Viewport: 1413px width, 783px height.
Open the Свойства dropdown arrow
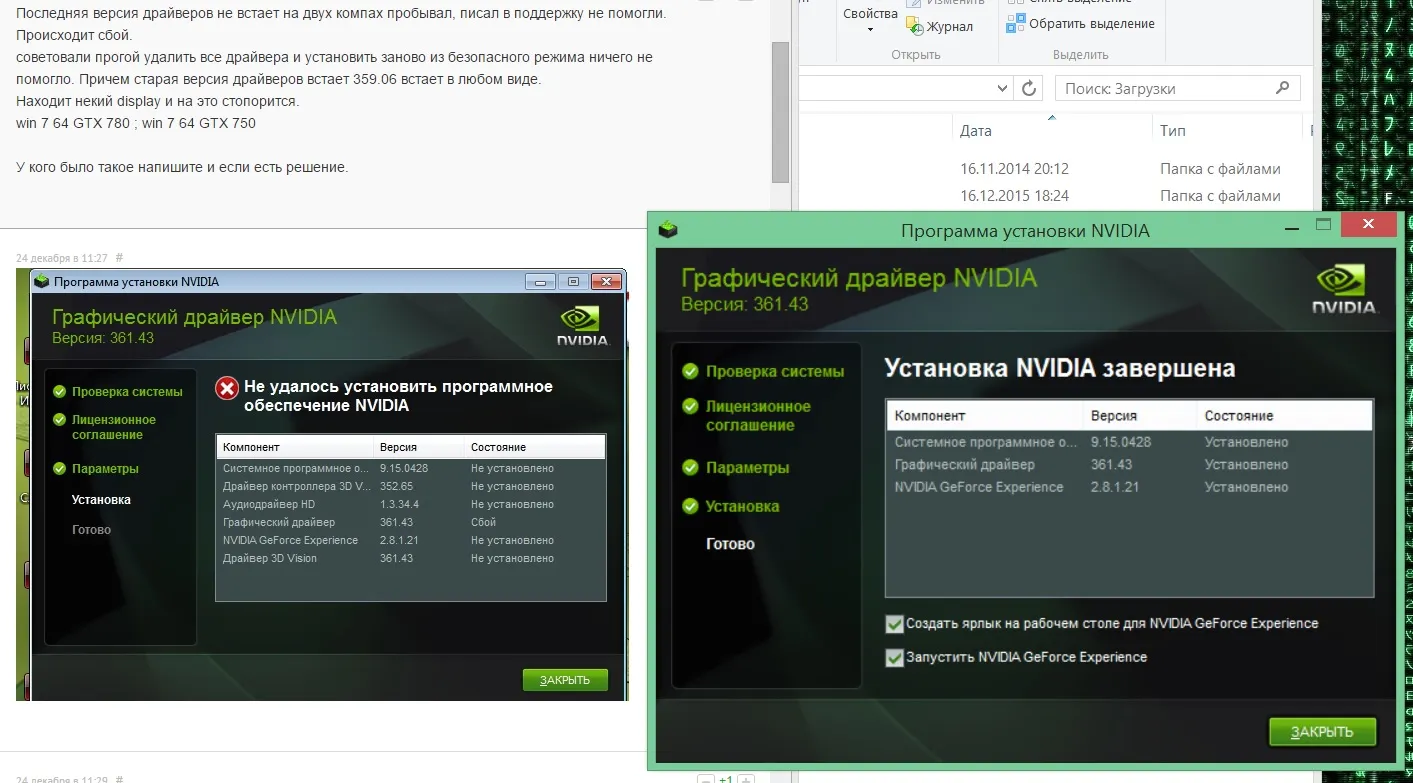[x=870, y=30]
